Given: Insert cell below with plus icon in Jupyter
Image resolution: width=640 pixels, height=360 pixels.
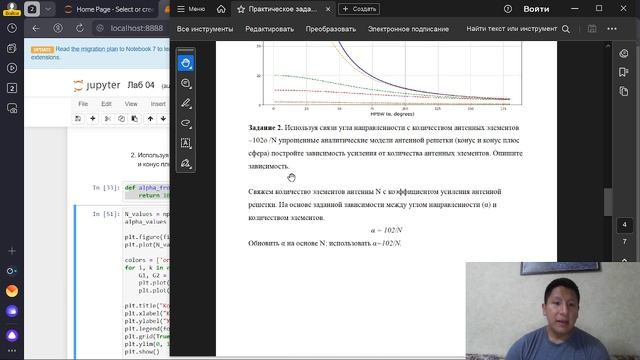Looking at the screenshot, I should click(93, 118).
